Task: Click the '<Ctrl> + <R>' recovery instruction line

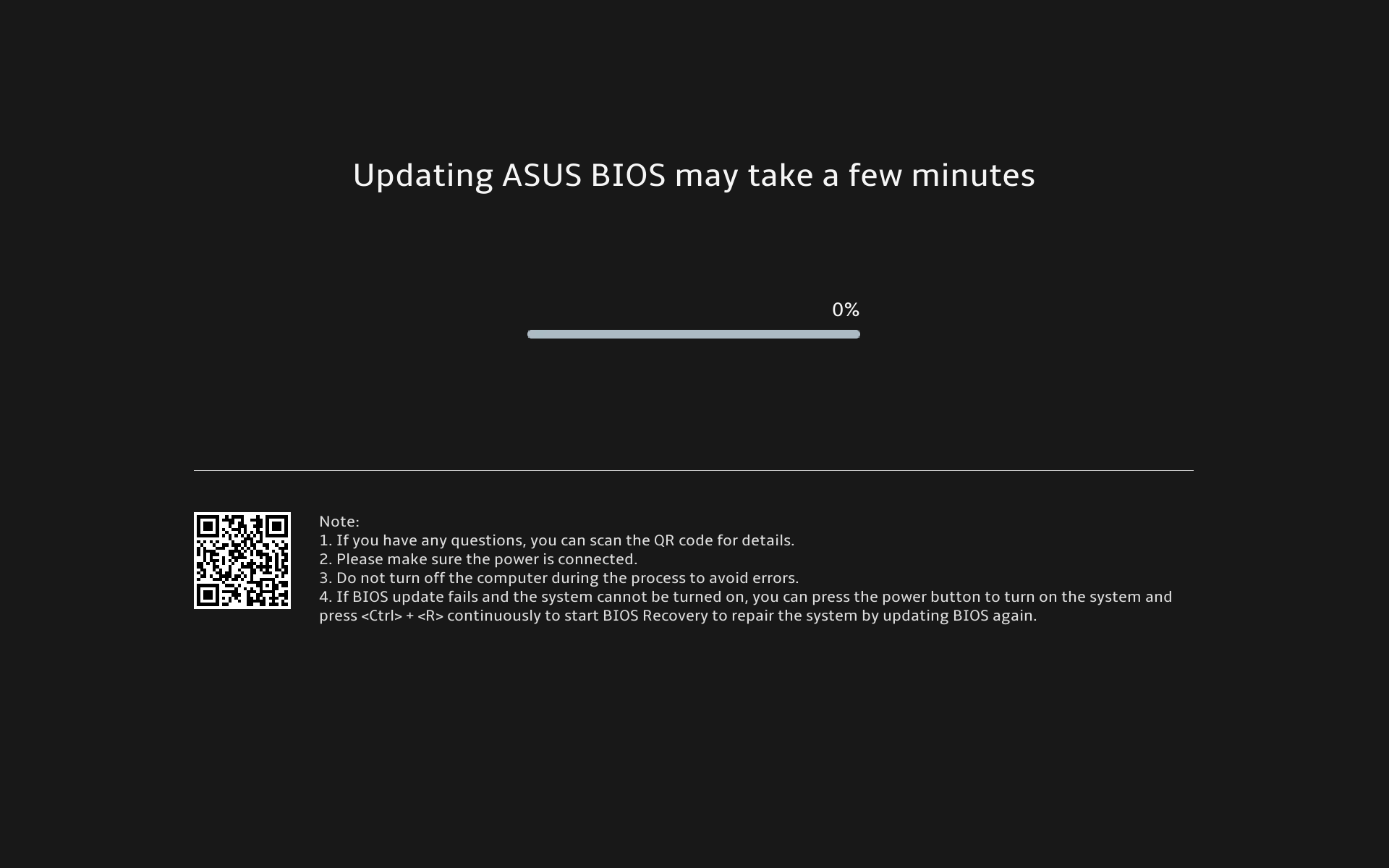Action: point(678,616)
